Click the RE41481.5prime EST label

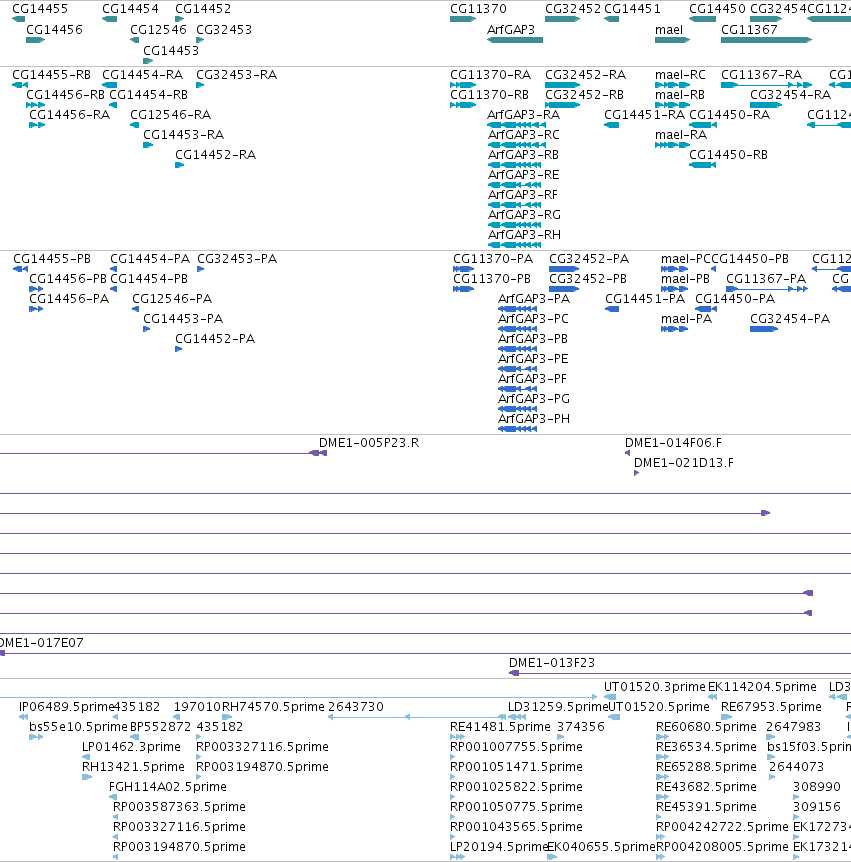coord(500,727)
